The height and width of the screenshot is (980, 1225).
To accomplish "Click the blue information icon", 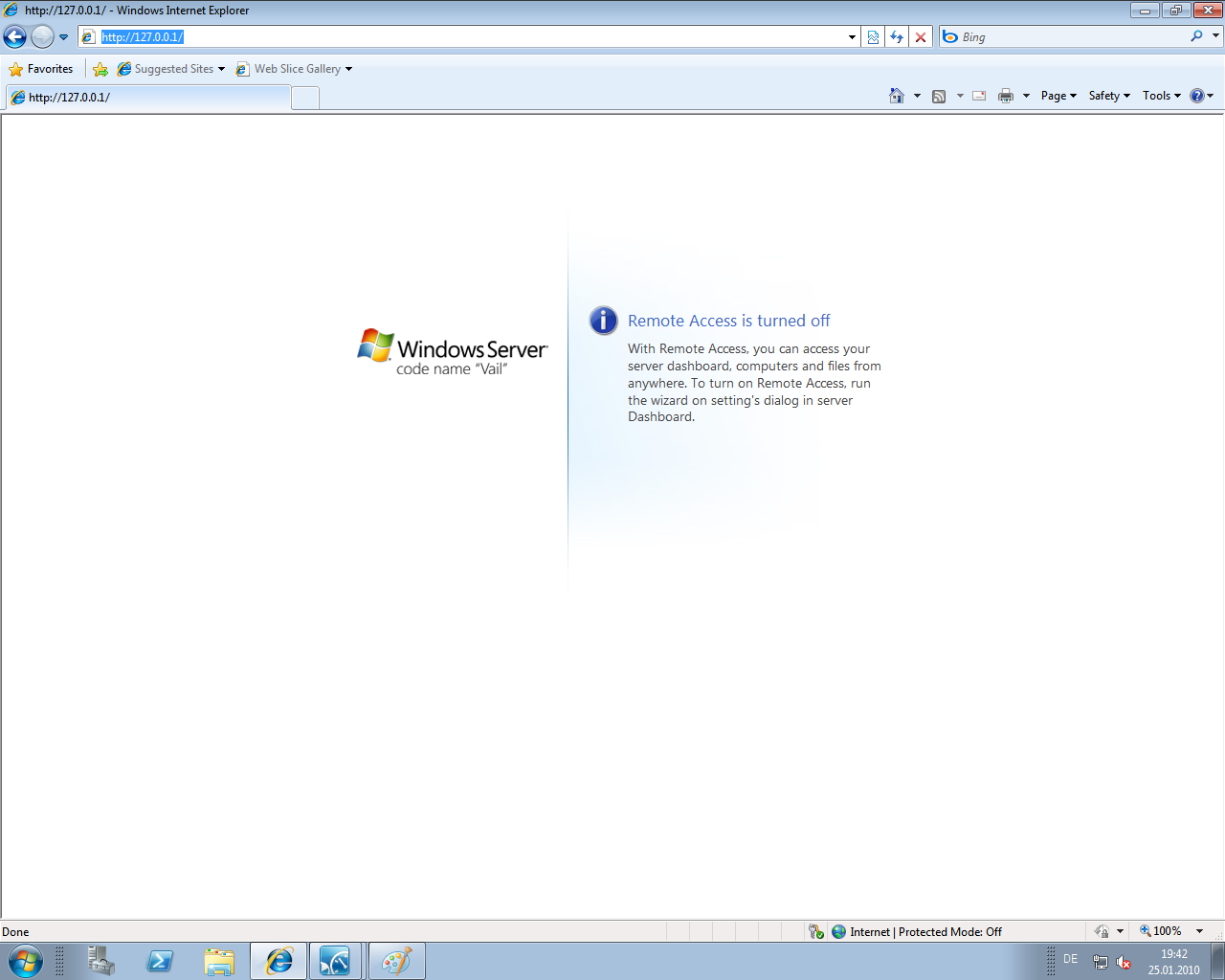I will pos(603,321).
